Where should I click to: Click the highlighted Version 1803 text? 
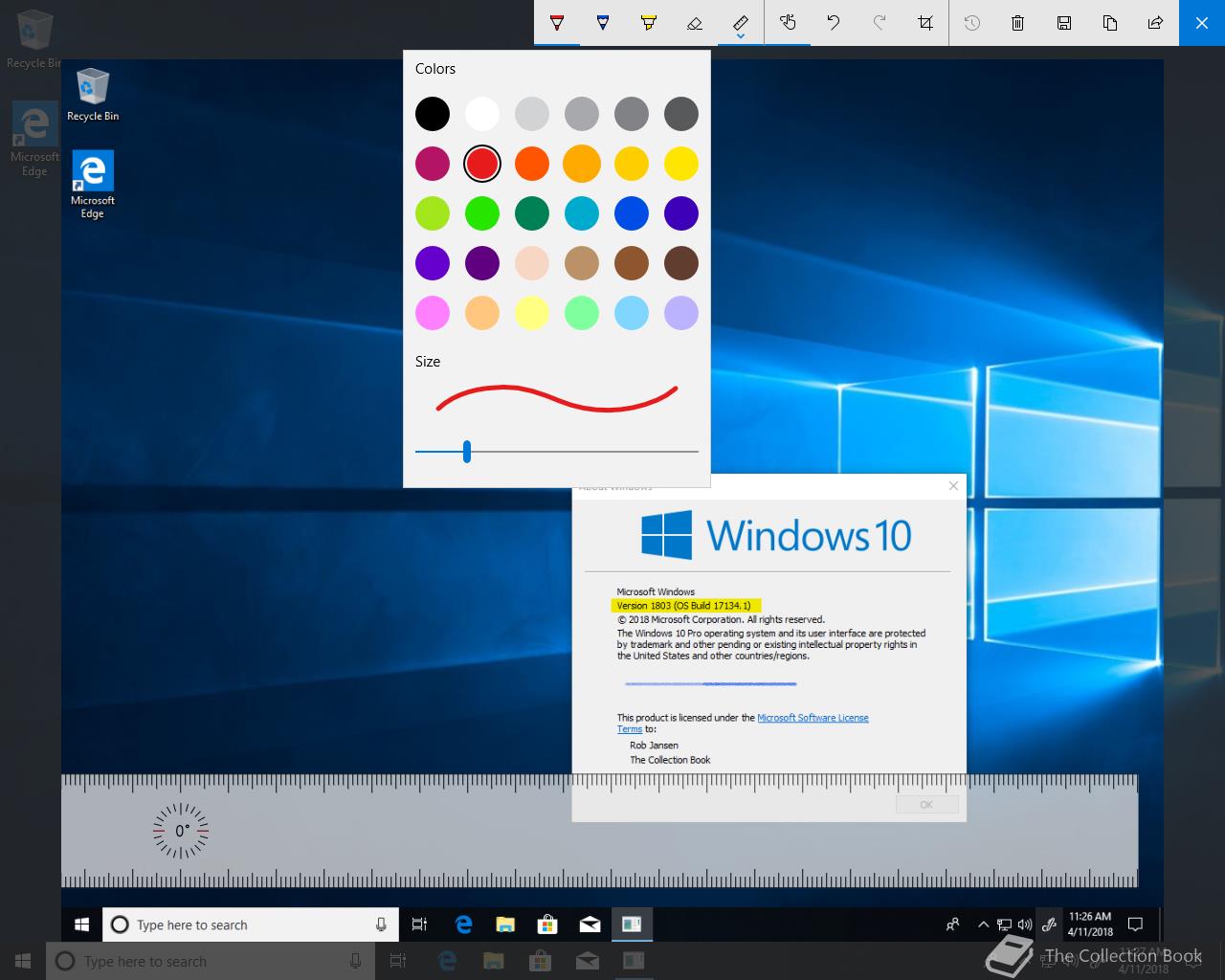(683, 606)
